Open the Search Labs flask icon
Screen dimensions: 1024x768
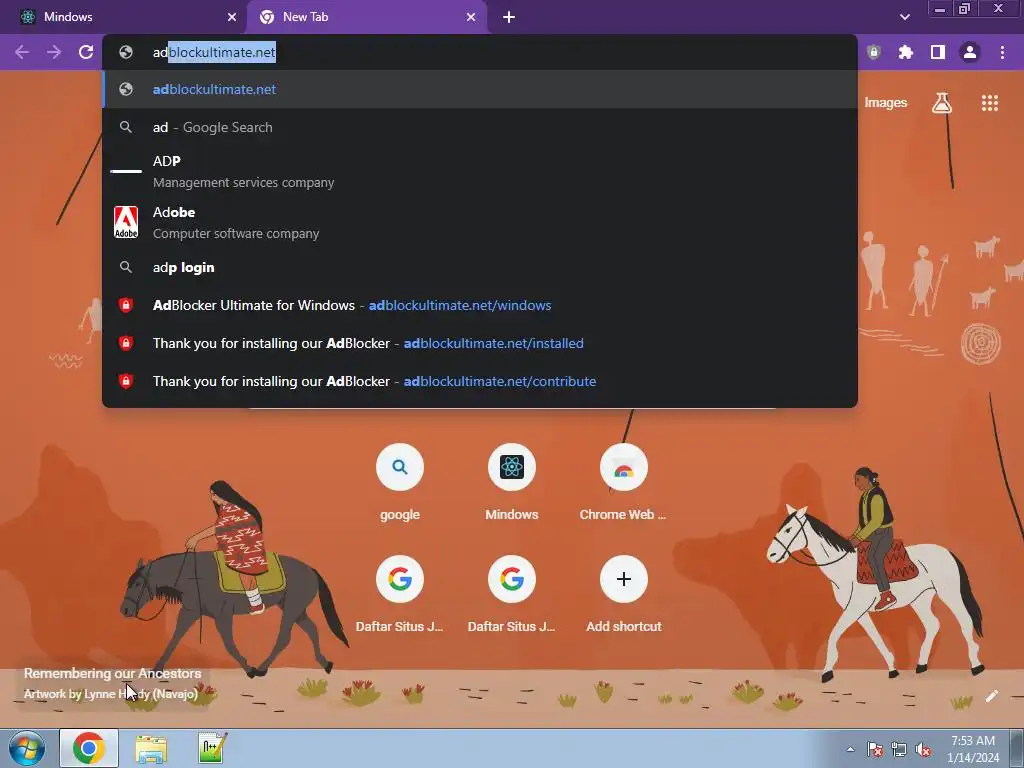(x=942, y=103)
